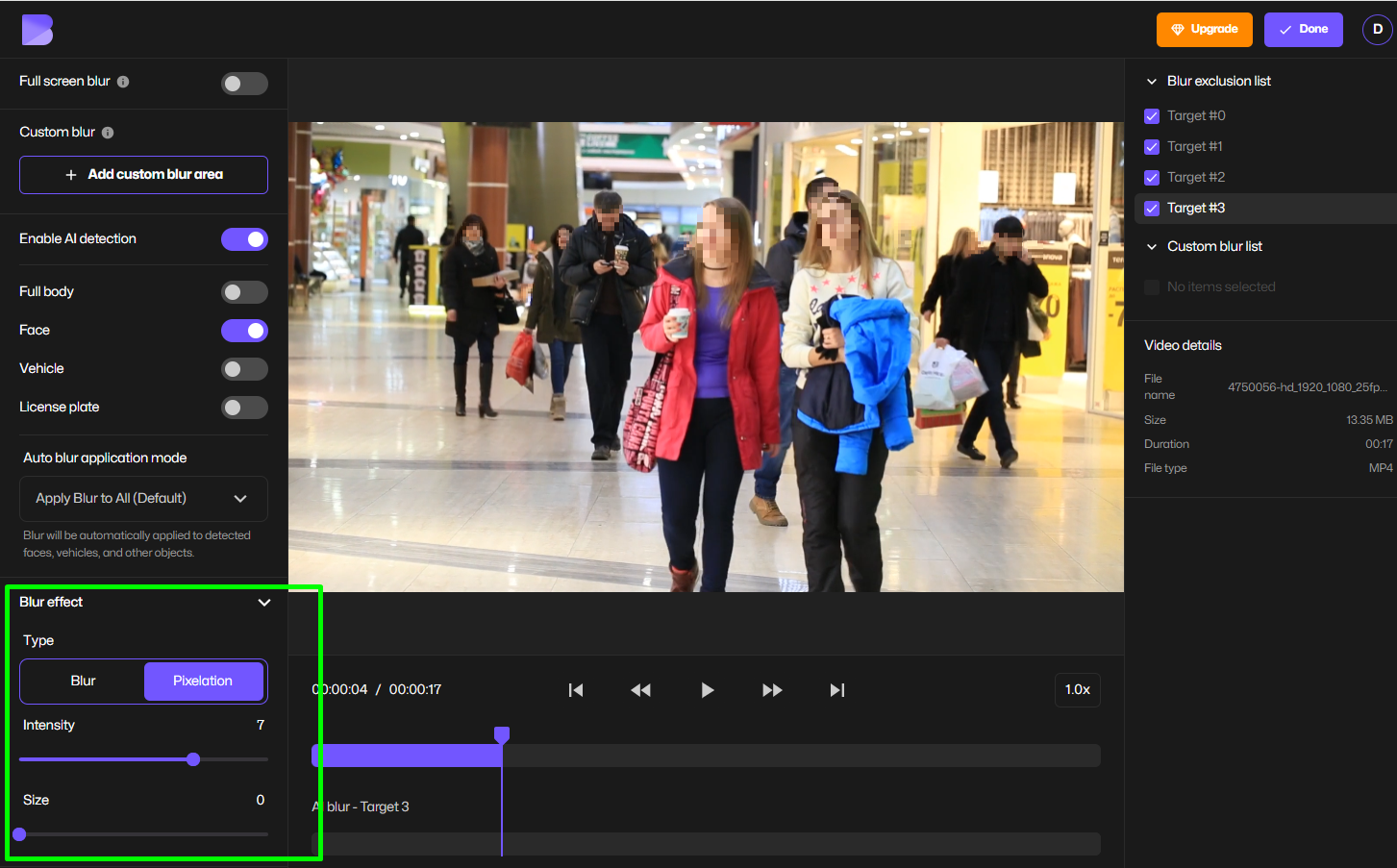
Task: Rewind the video
Action: pos(640,689)
